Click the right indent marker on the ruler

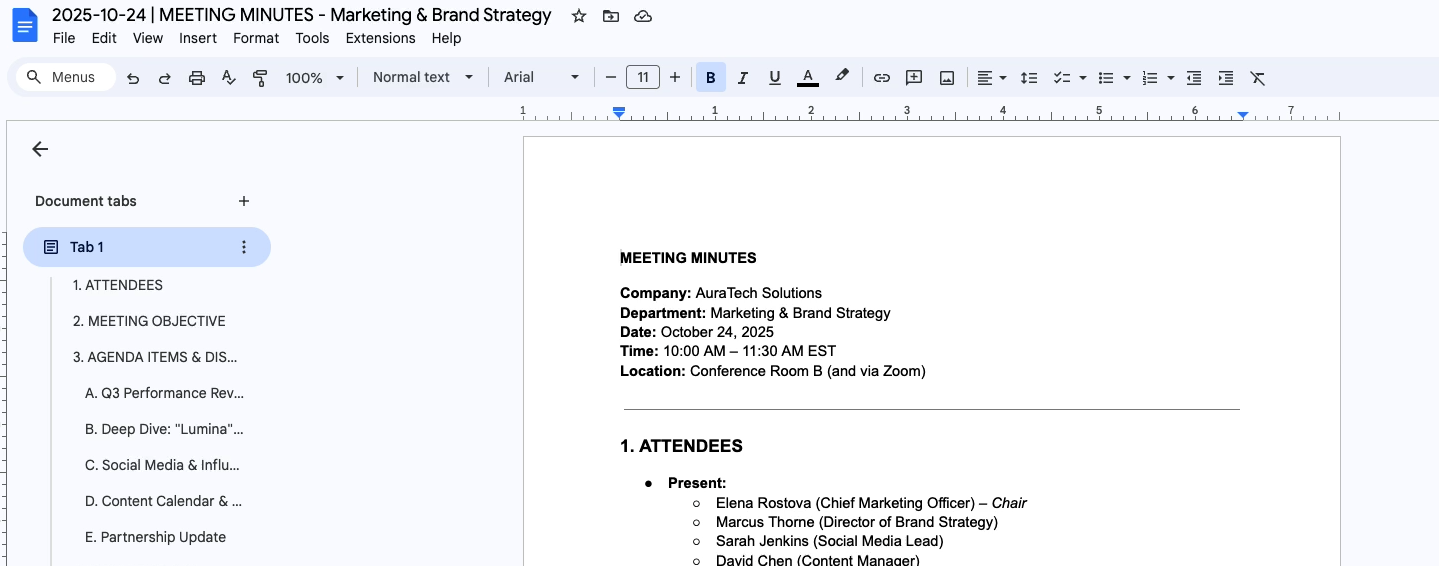[x=1243, y=115]
